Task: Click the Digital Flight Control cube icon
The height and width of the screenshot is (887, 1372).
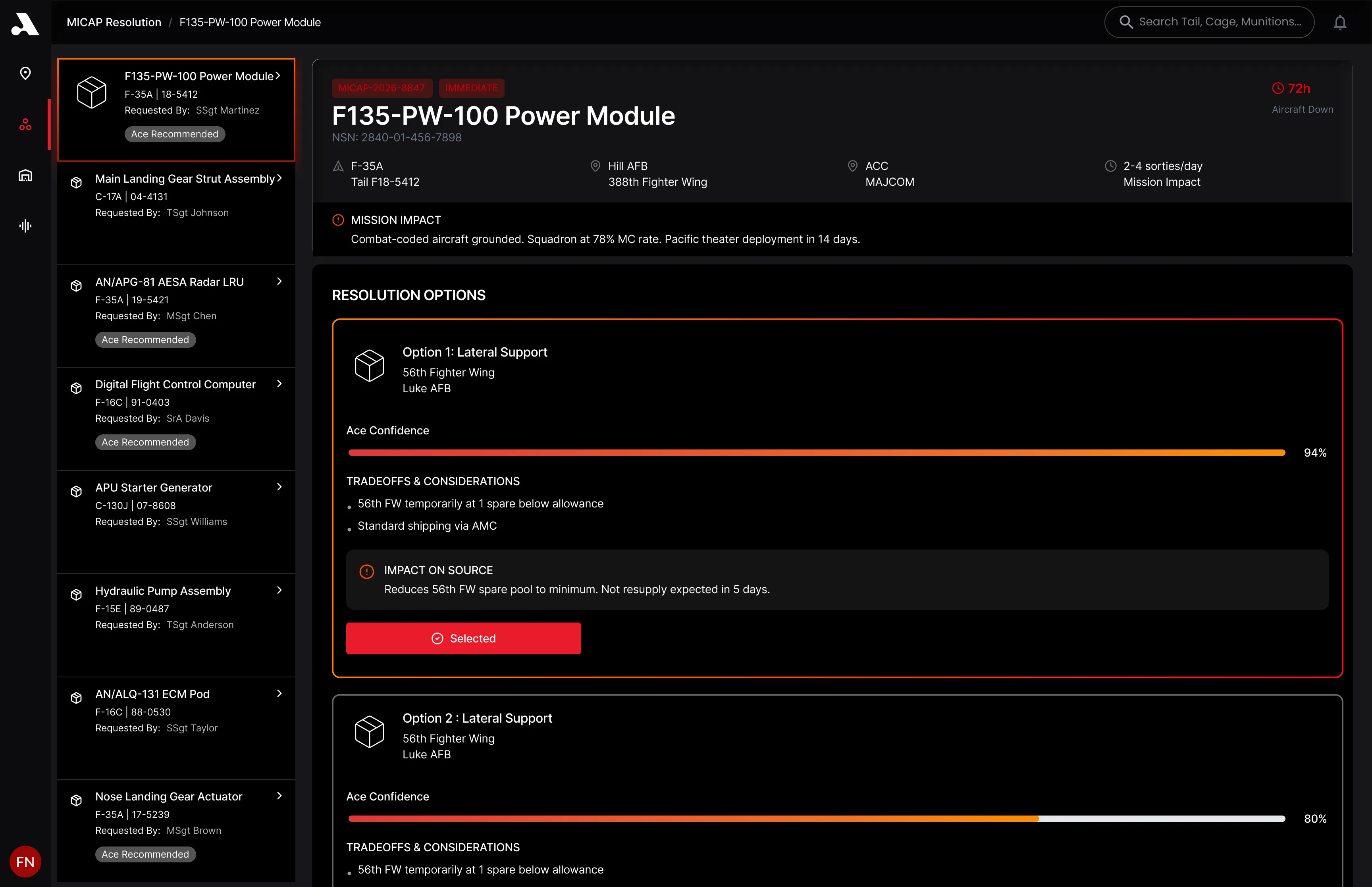Action: pyautogui.click(x=76, y=388)
